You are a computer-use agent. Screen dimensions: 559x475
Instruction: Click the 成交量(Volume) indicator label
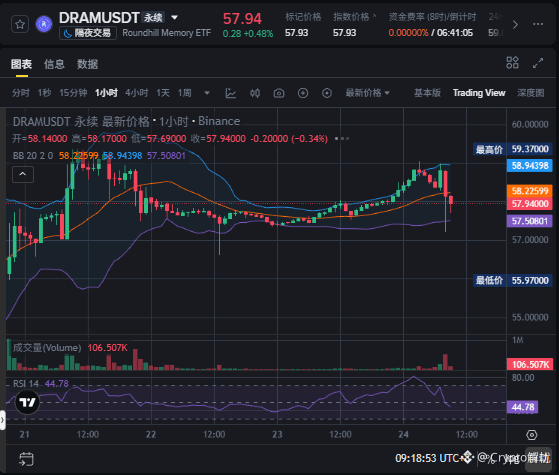pyautogui.click(x=47, y=348)
